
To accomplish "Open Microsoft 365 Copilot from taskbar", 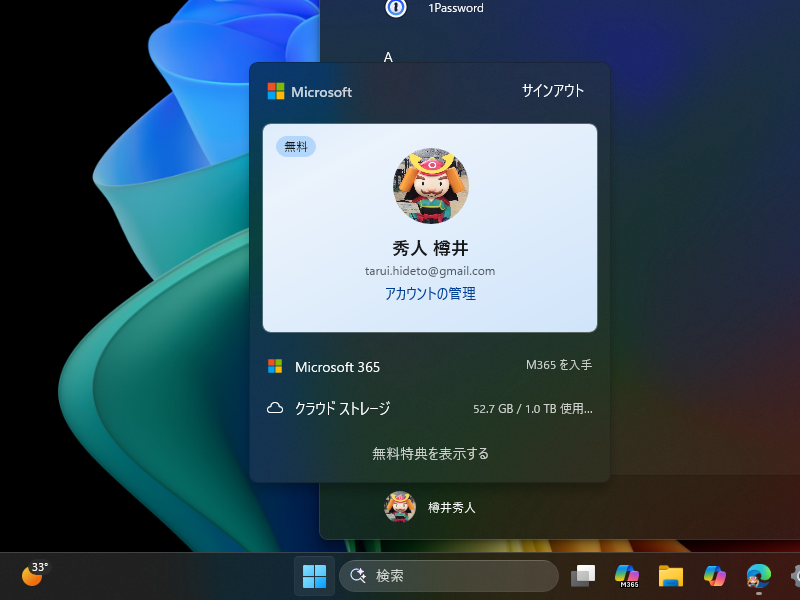I will pyautogui.click(x=627, y=576).
